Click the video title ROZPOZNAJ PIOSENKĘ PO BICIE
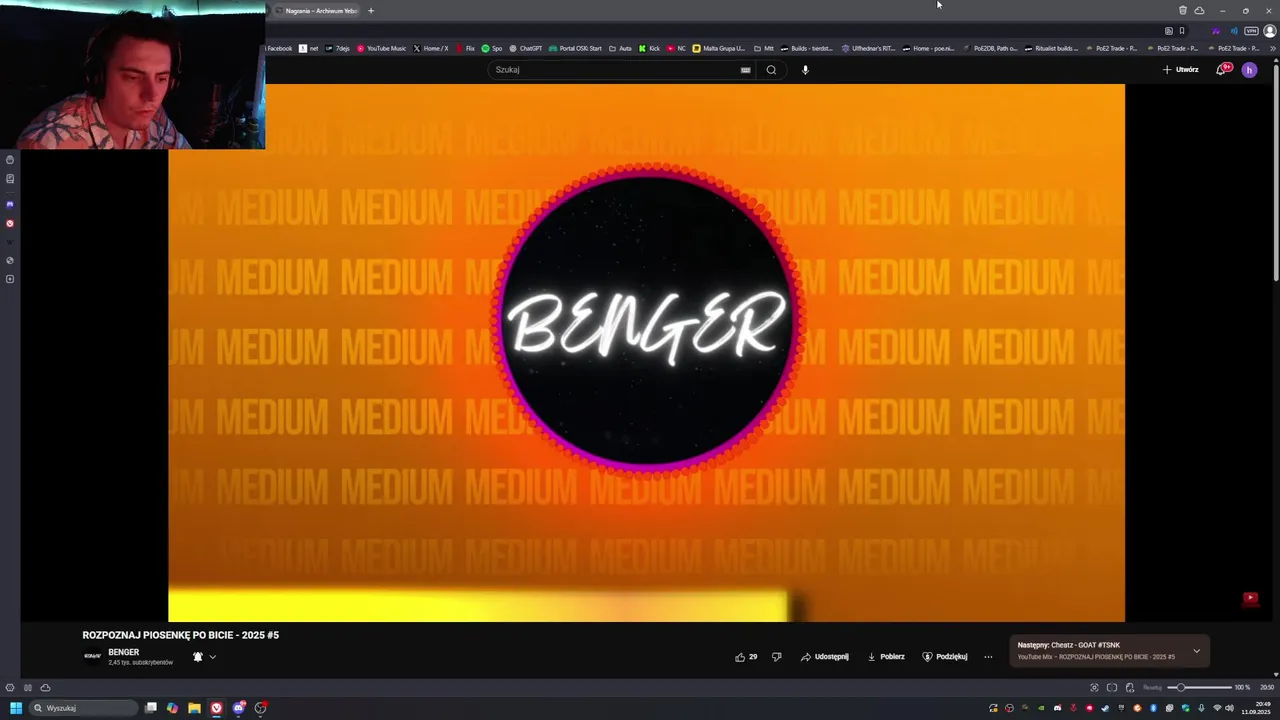The height and width of the screenshot is (720, 1280). [x=180, y=635]
